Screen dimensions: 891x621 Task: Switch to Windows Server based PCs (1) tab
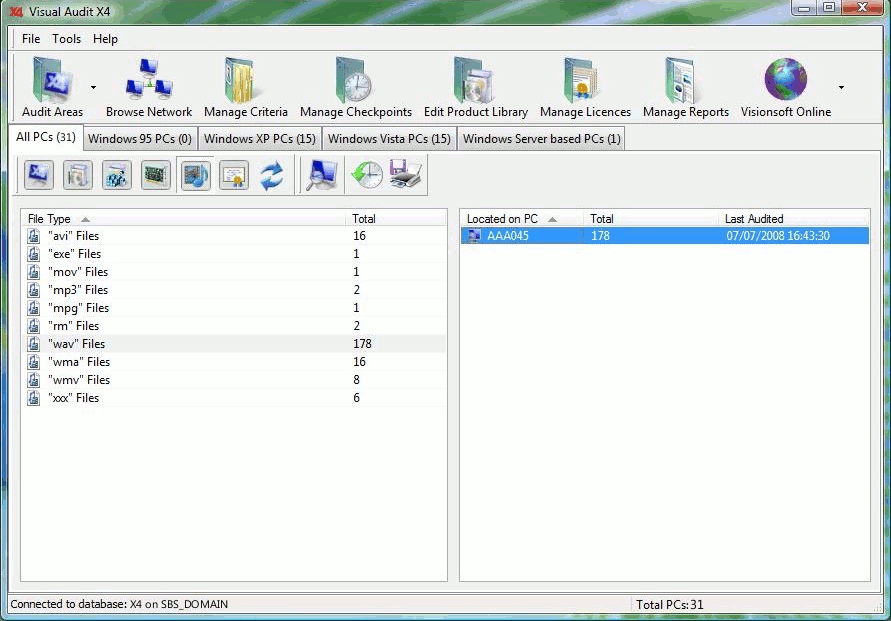pos(542,139)
